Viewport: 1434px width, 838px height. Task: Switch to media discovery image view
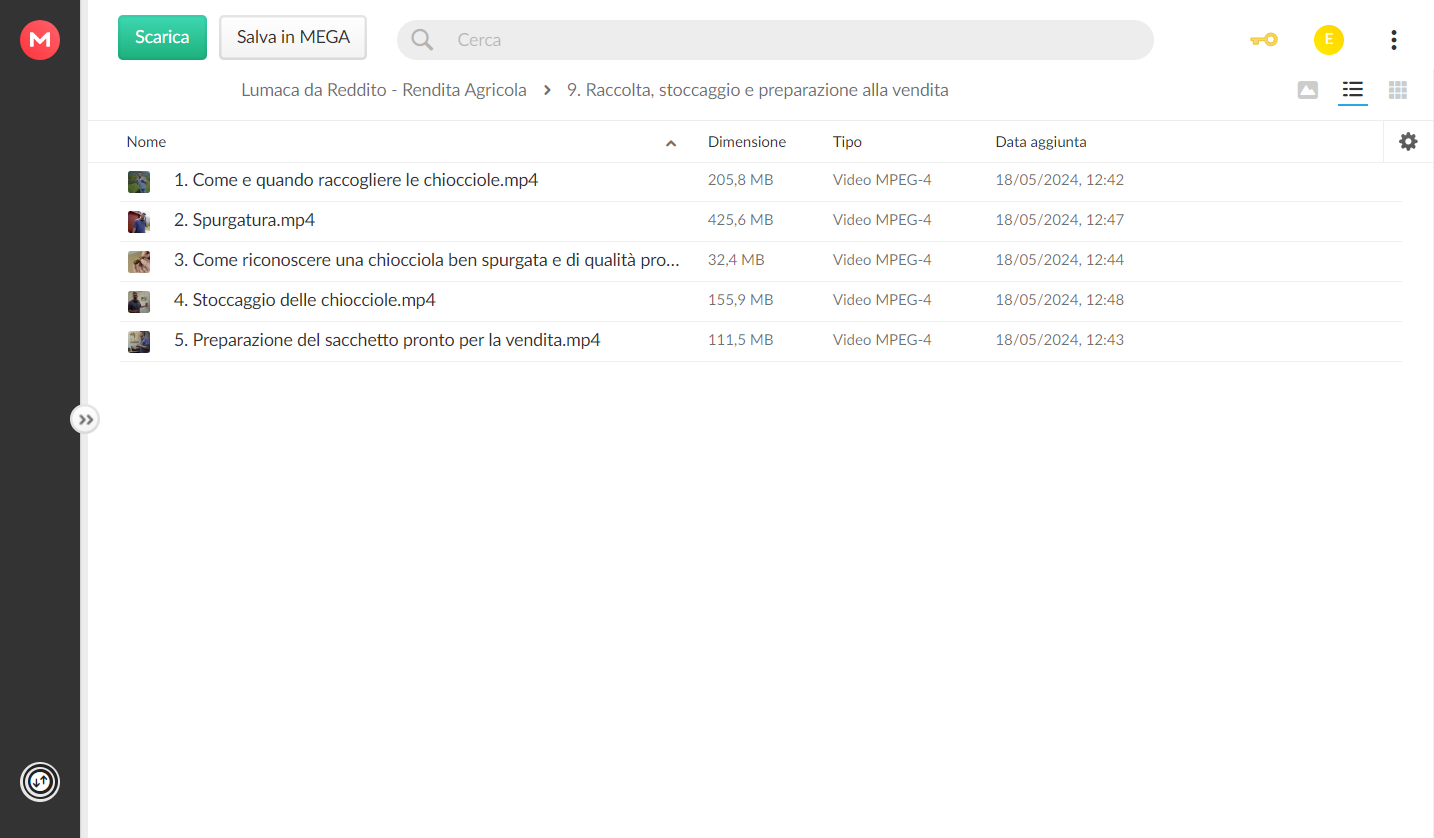(x=1307, y=90)
